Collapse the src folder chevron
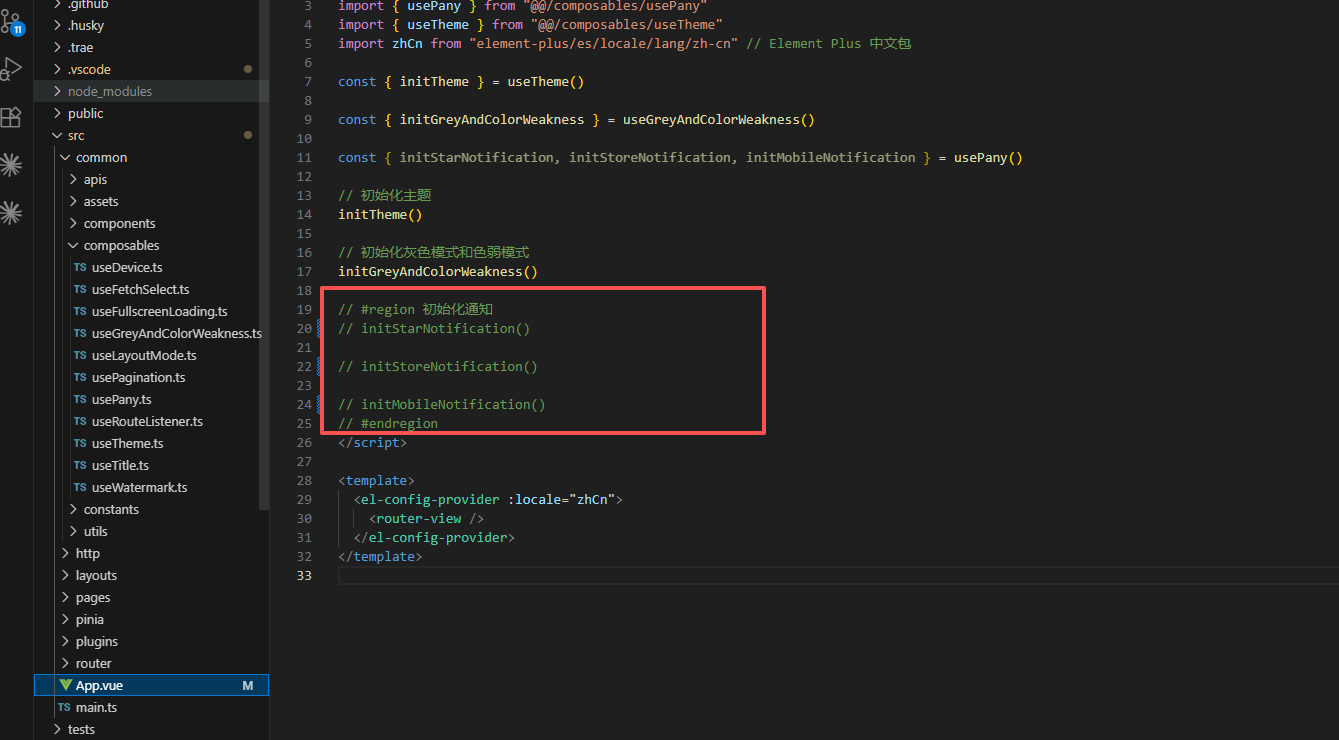 click(x=57, y=135)
